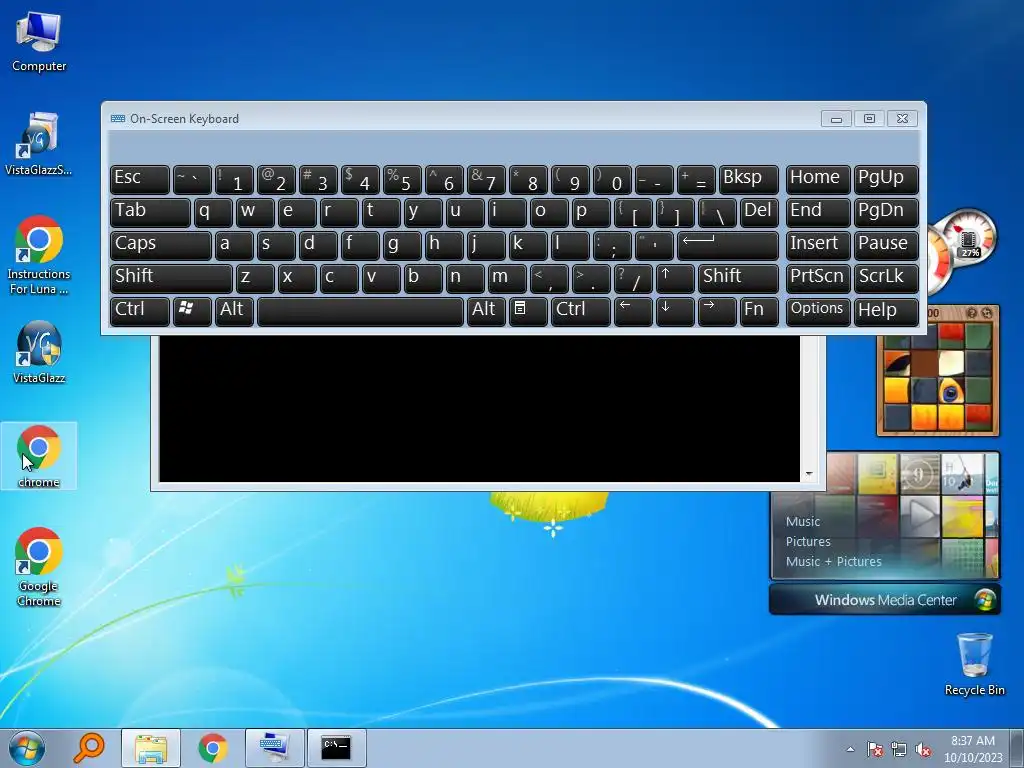
Task: Select Instructions For Luna desktop shortcut
Action: 39,255
